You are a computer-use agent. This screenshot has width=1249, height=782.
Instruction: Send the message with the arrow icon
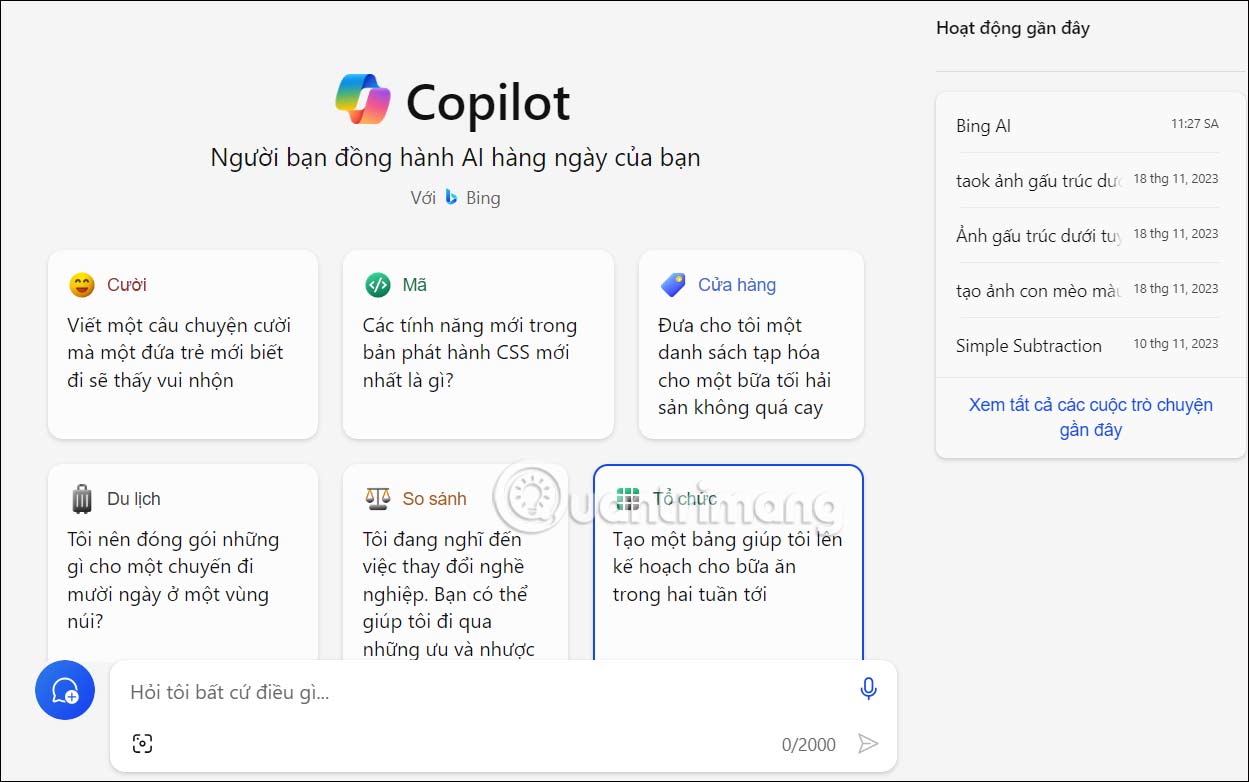click(x=868, y=743)
